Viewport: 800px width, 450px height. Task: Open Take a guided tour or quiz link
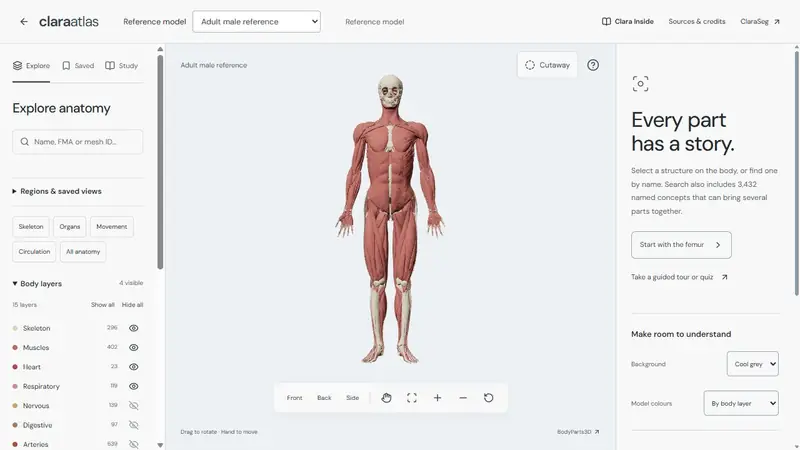[679, 277]
